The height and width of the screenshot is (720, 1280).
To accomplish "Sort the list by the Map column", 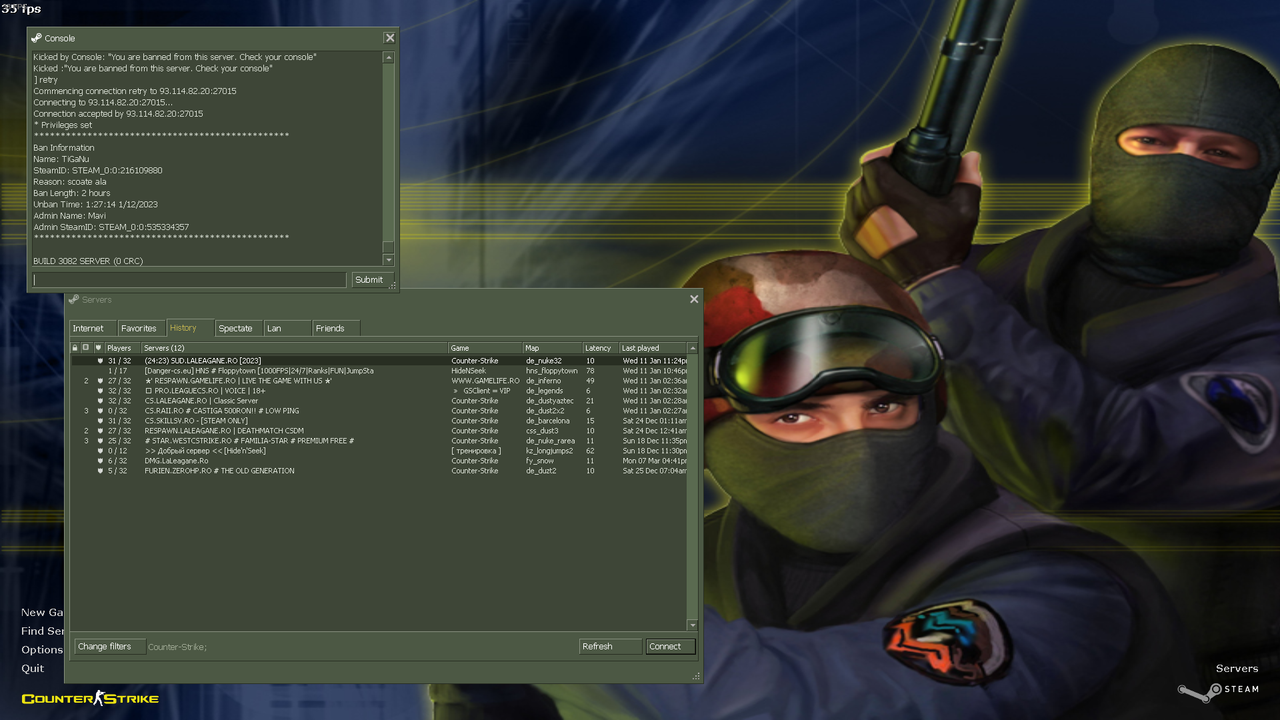I will [x=552, y=348].
